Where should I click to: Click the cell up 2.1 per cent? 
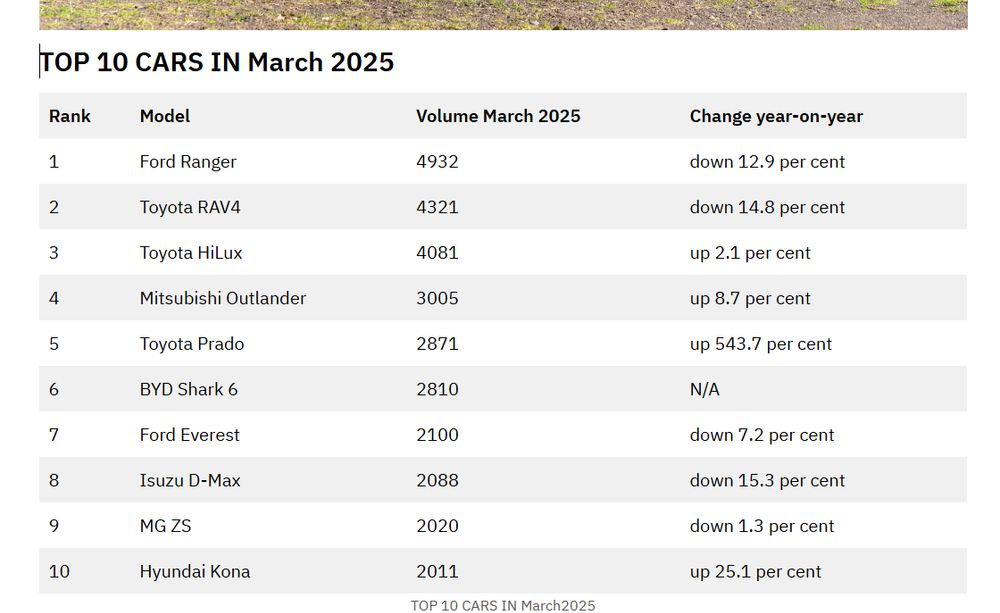pyautogui.click(x=749, y=253)
